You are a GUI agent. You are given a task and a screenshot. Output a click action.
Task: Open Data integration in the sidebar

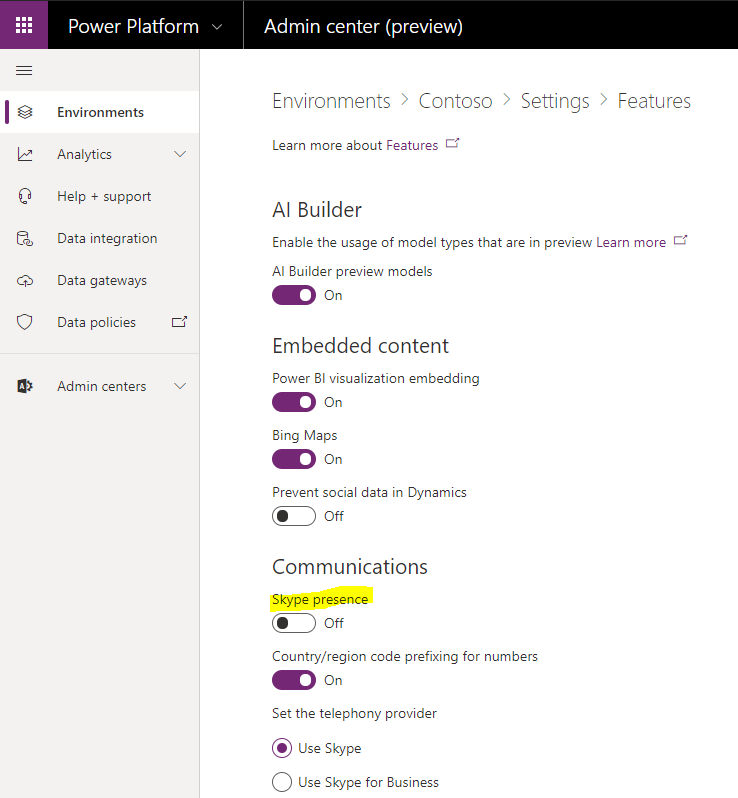(x=100, y=238)
